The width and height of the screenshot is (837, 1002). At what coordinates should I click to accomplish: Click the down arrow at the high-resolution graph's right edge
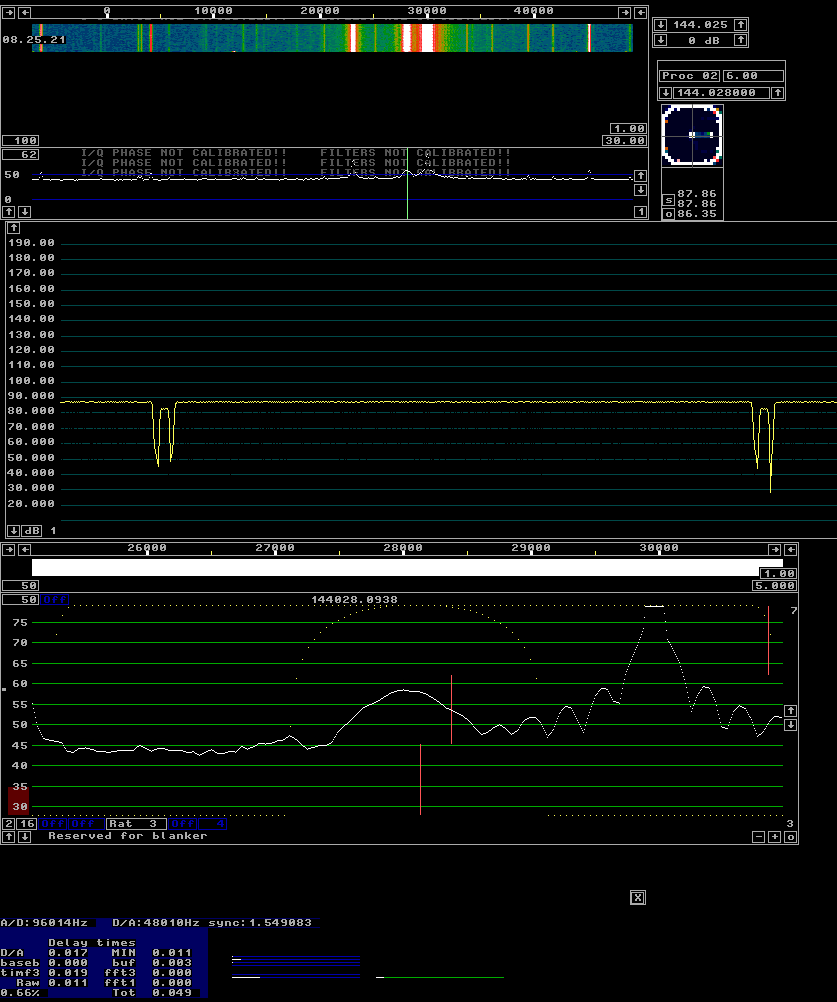pyautogui.click(x=790, y=725)
